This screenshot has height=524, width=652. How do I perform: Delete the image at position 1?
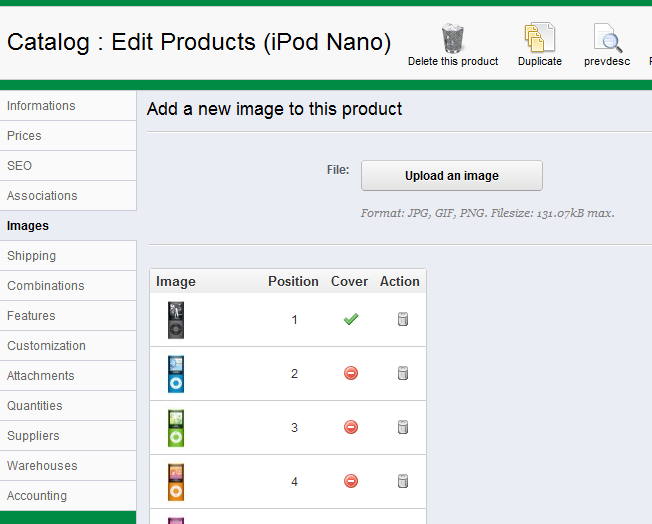tap(403, 320)
